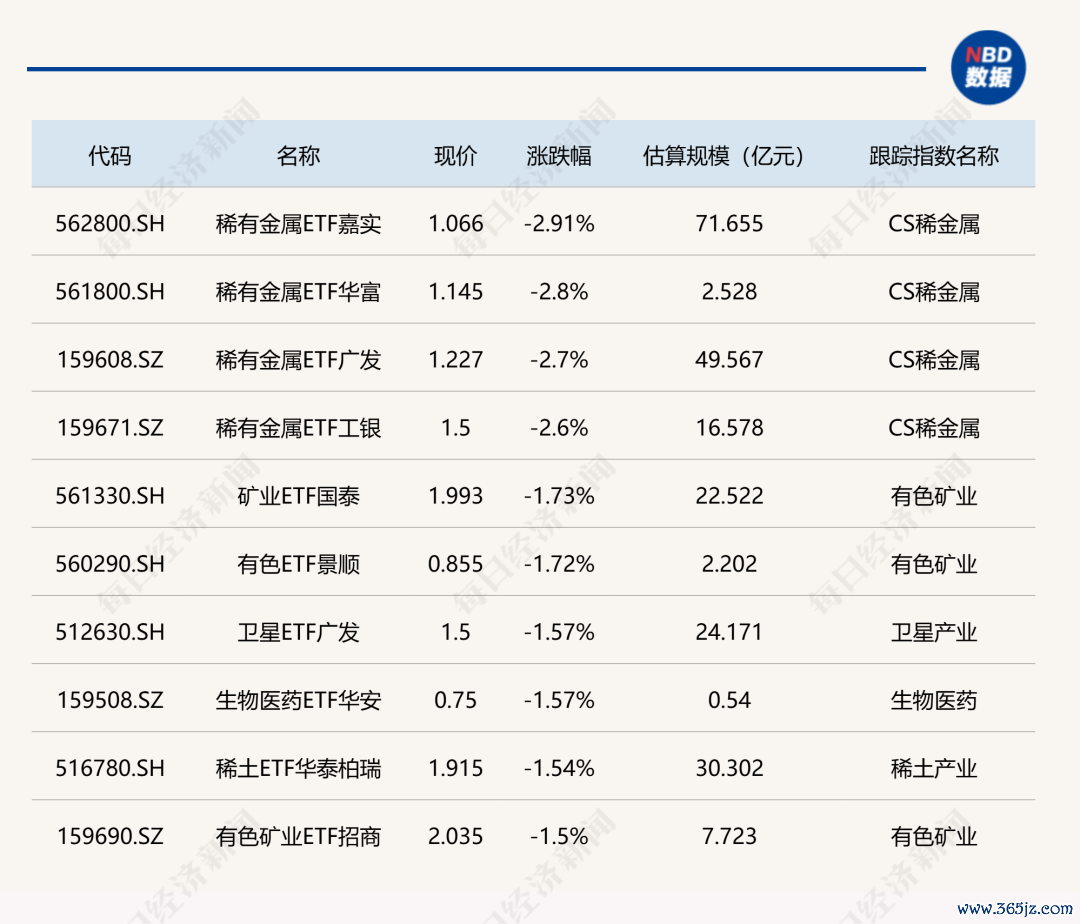Click the index name 稀土产业
Image resolution: width=1080 pixels, height=924 pixels.
click(x=933, y=768)
